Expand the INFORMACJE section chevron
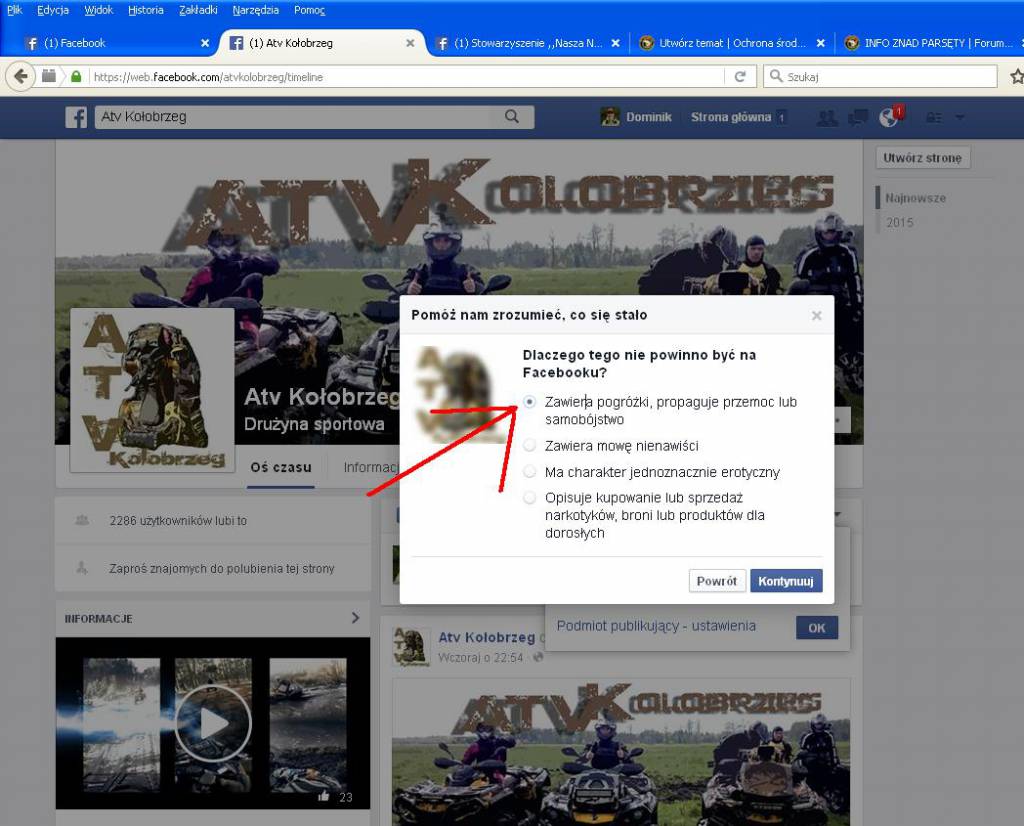 [x=355, y=618]
